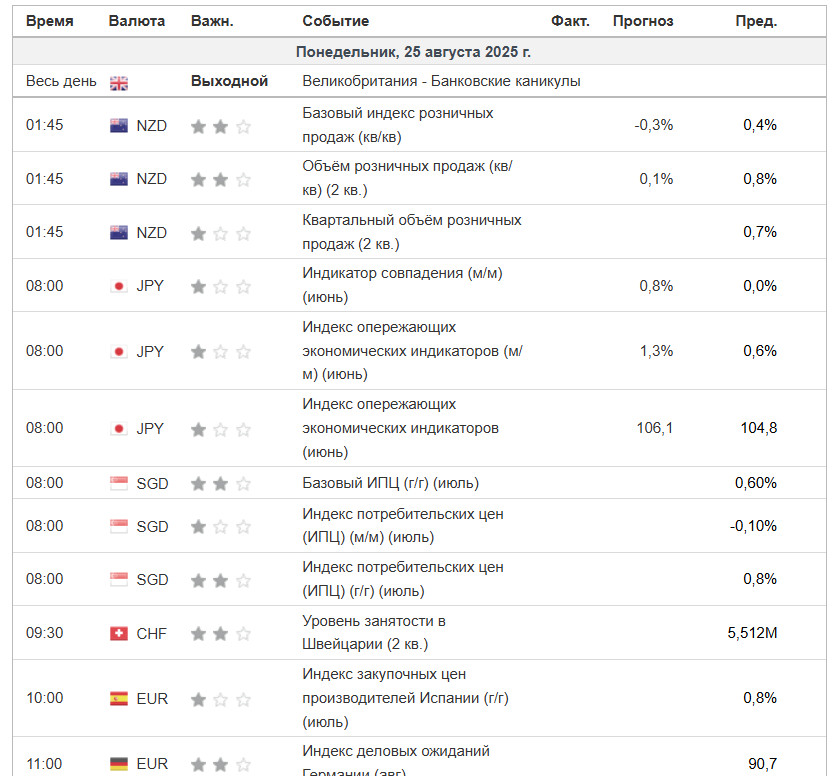834x776 pixels.
Task: Click New Zealand flag beside Квартальный объём розничных продаж
Action: click(119, 232)
